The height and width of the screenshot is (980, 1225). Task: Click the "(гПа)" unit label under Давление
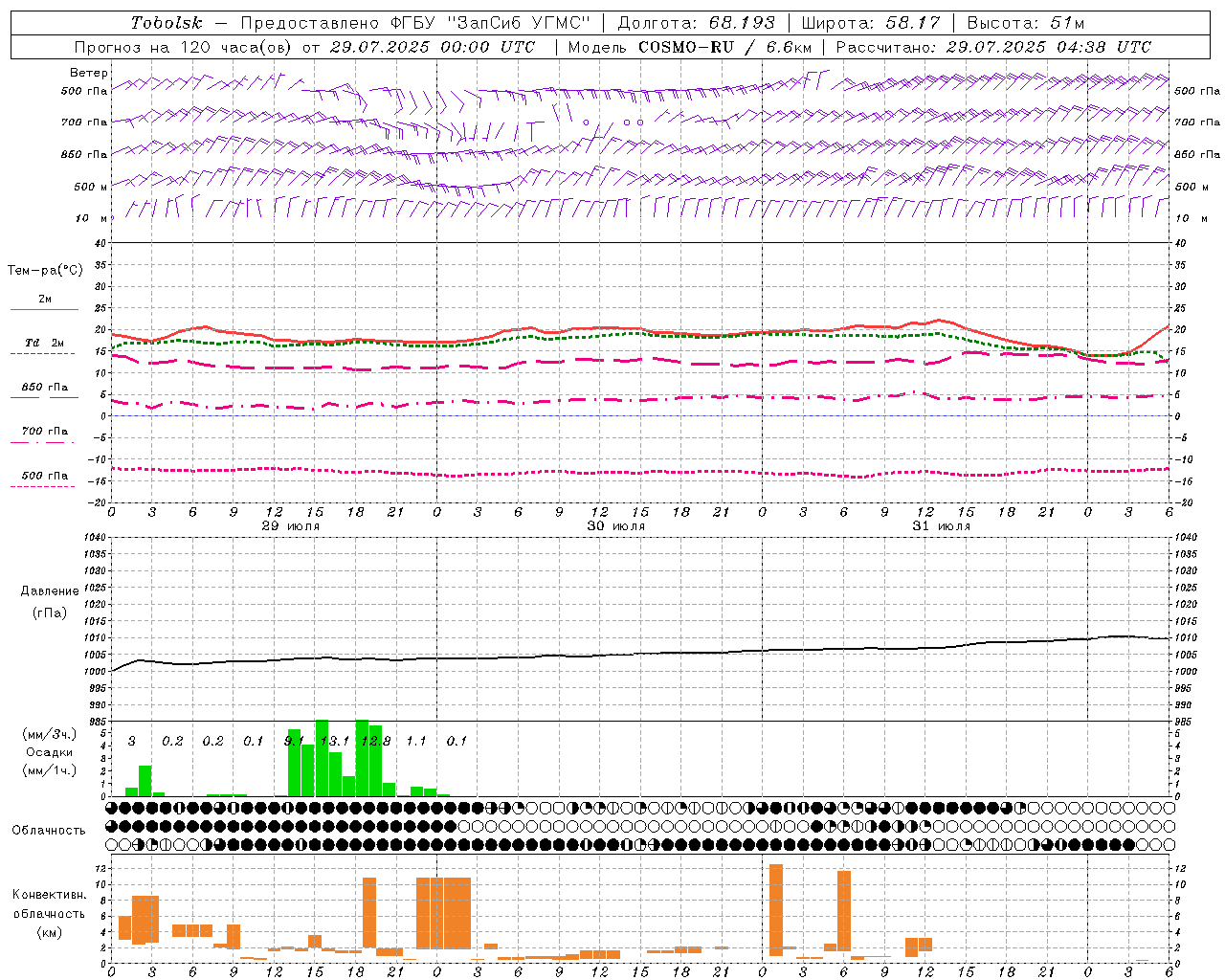(50, 612)
